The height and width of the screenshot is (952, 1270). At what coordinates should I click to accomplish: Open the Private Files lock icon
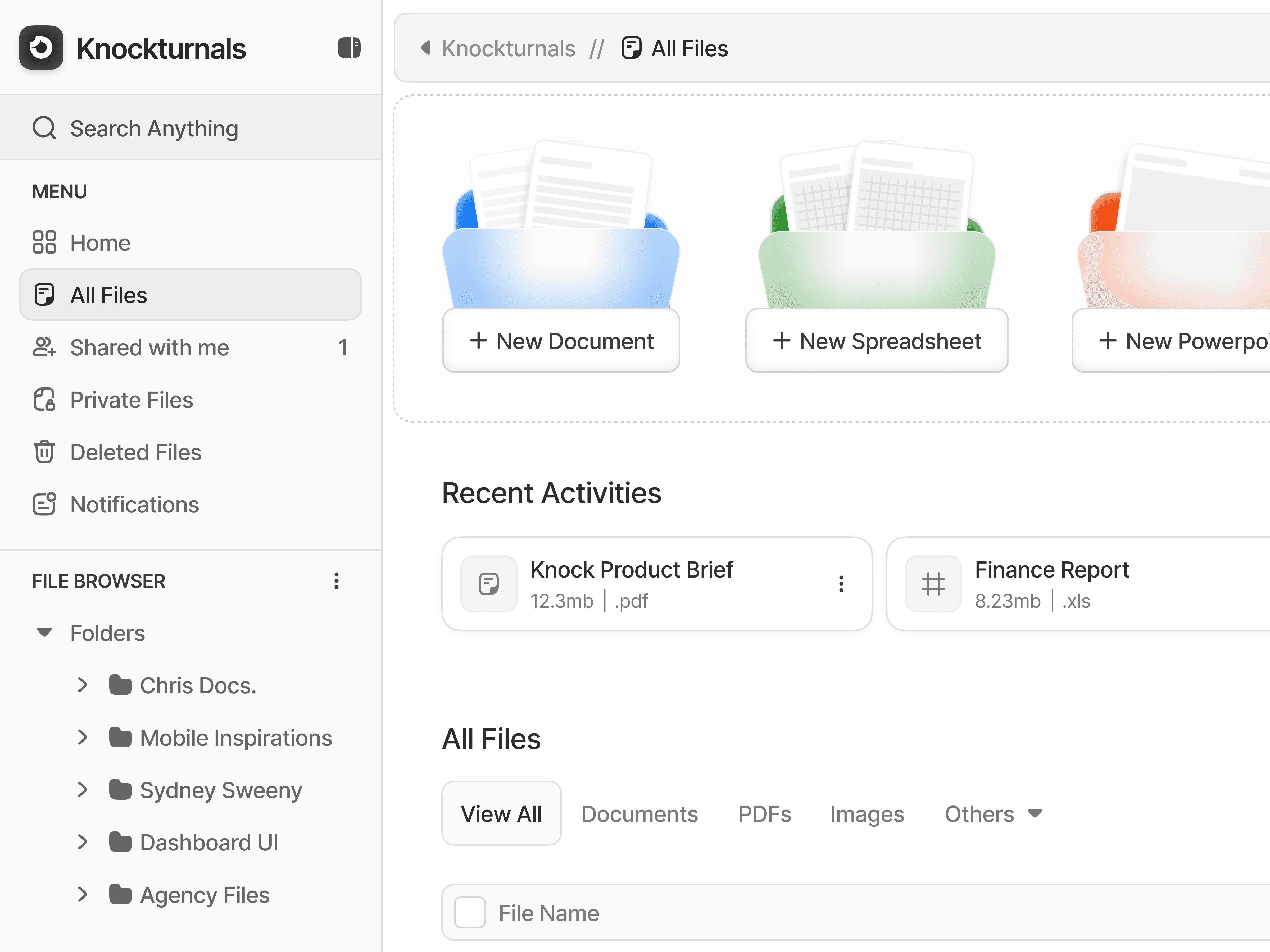click(44, 400)
